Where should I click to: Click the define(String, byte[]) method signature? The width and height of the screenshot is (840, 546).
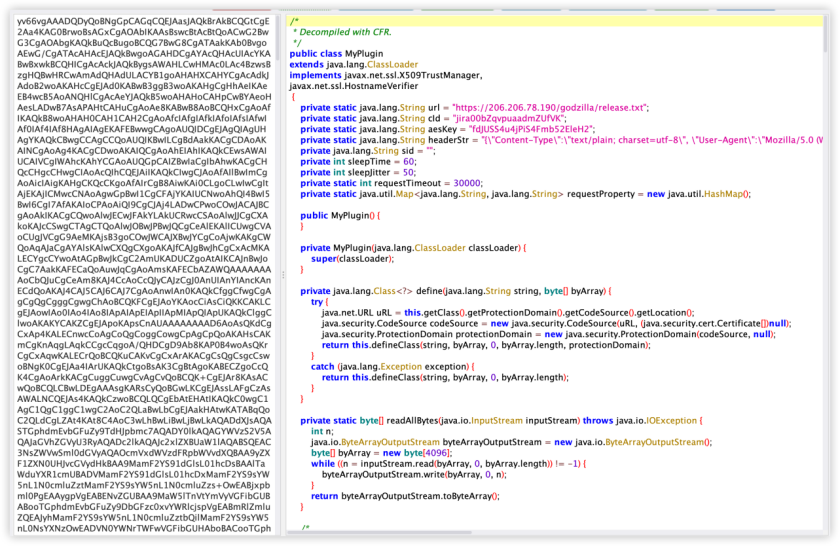pyautogui.click(x=455, y=291)
